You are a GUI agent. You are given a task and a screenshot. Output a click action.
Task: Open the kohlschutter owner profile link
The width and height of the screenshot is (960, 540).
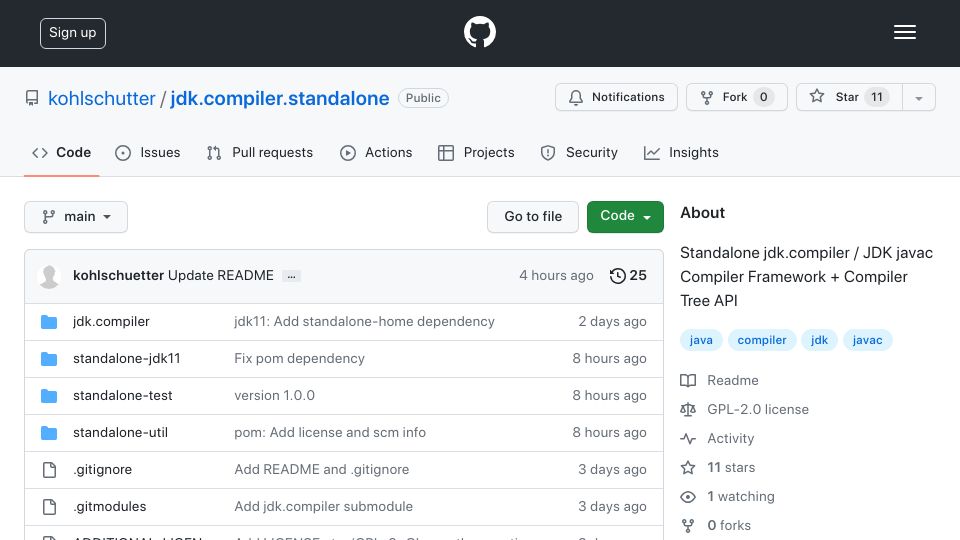coord(102,98)
